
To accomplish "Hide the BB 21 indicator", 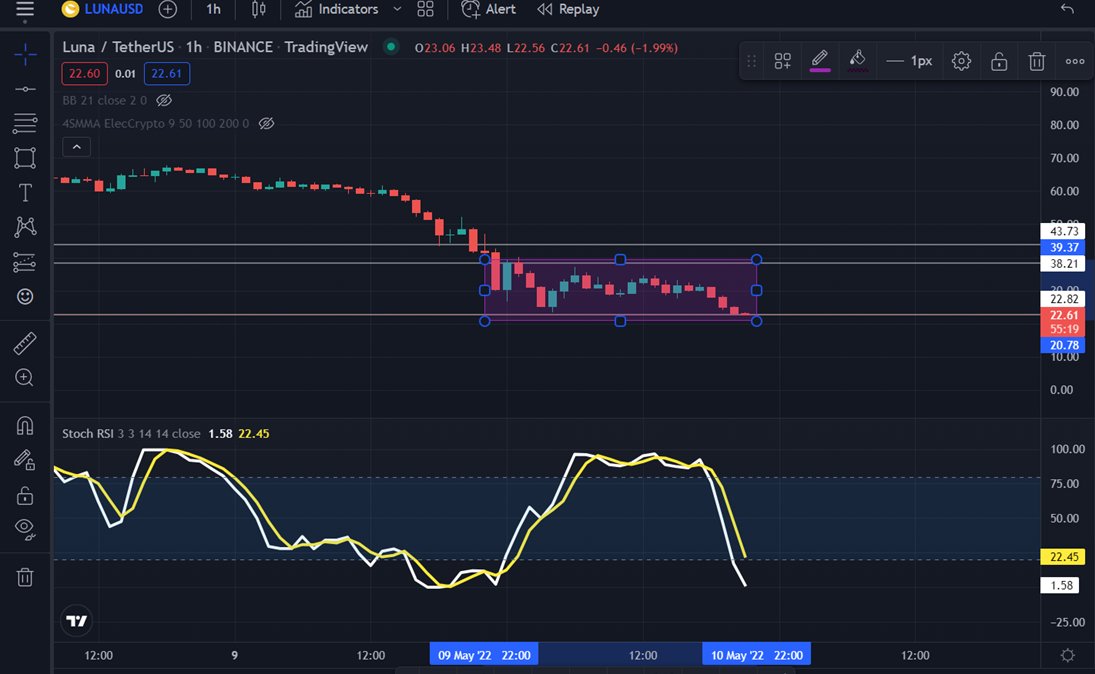I will pyautogui.click(x=165, y=100).
